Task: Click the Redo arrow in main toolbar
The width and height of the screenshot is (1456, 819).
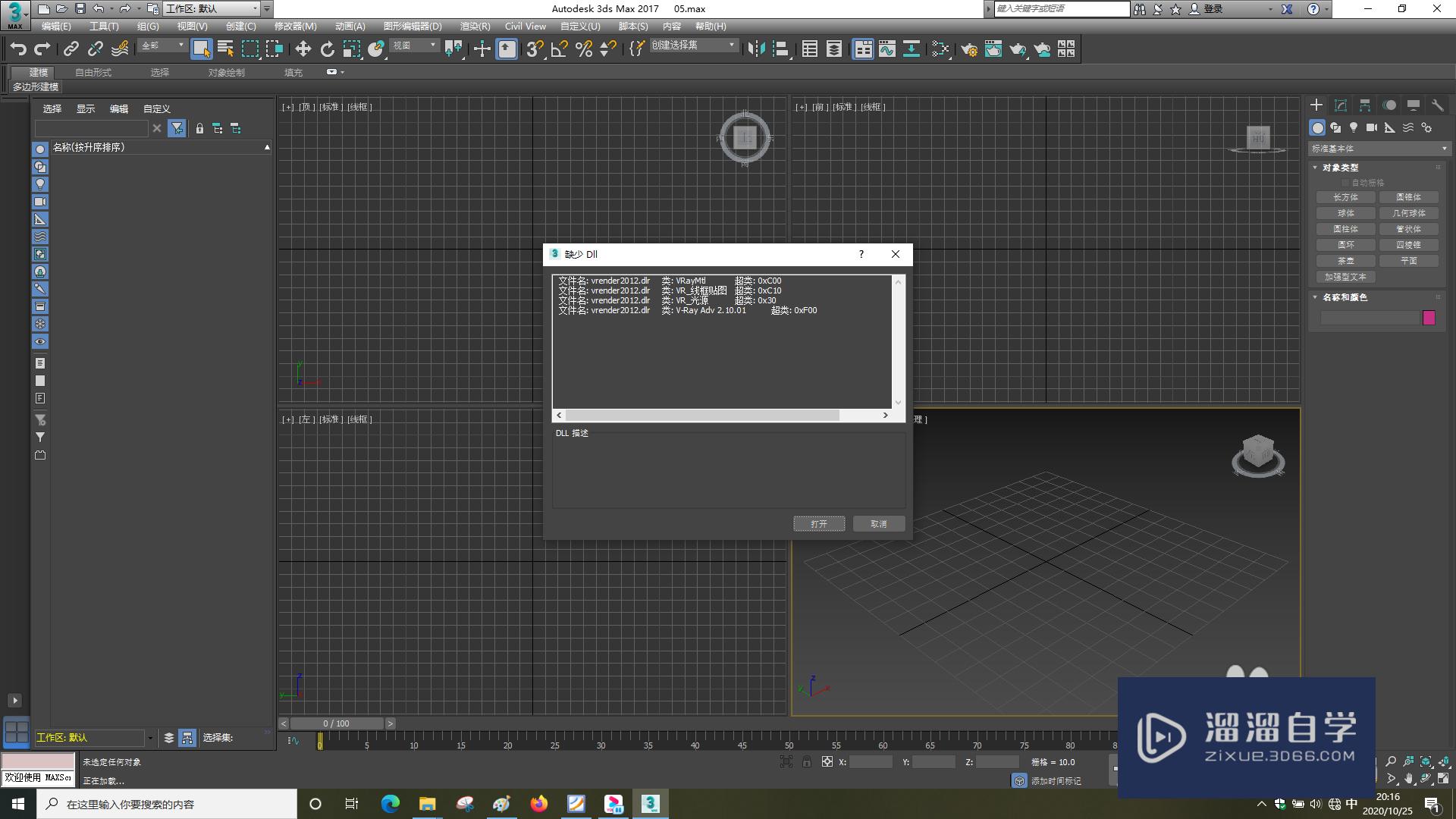Action: pos(42,49)
